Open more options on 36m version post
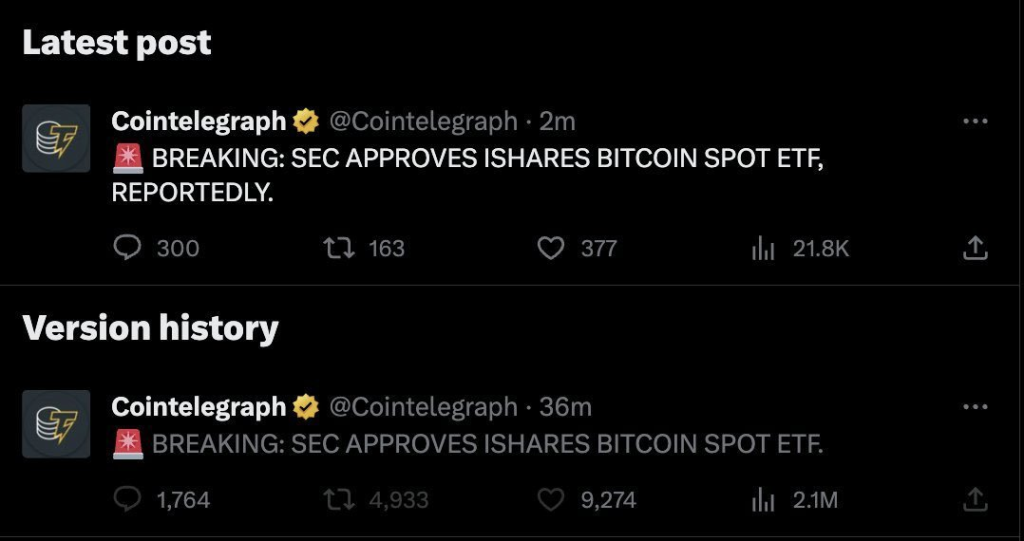1024x541 pixels. (x=975, y=406)
